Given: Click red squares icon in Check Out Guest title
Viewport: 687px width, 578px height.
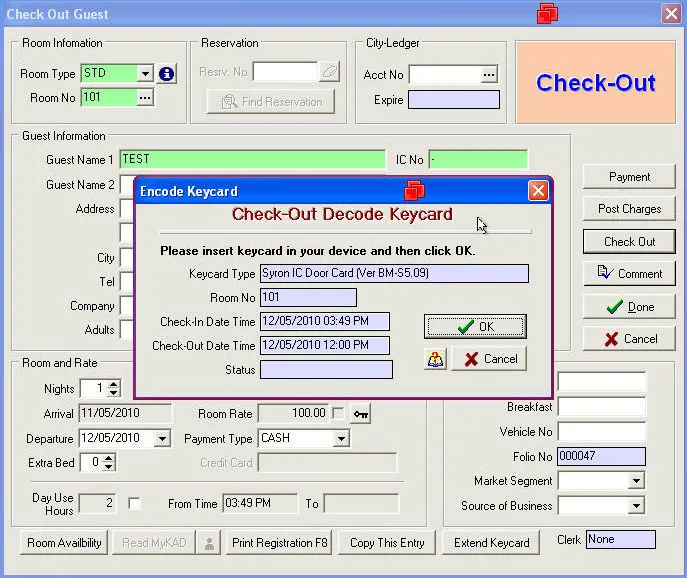Looking at the screenshot, I should (547, 13).
